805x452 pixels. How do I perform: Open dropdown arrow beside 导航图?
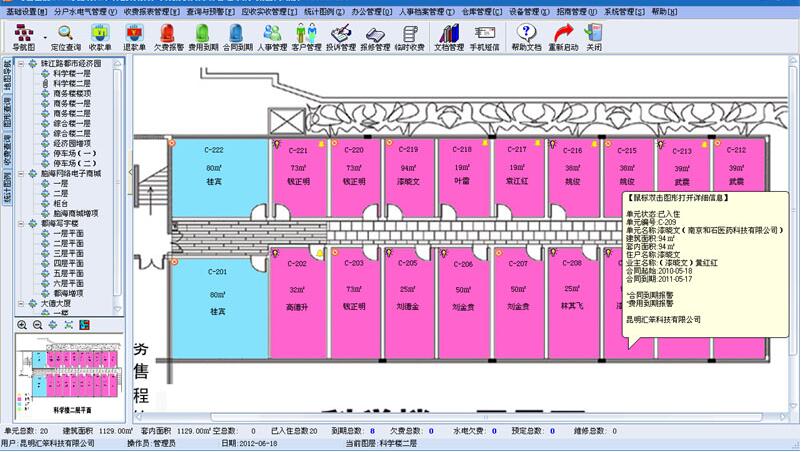click(x=45, y=37)
